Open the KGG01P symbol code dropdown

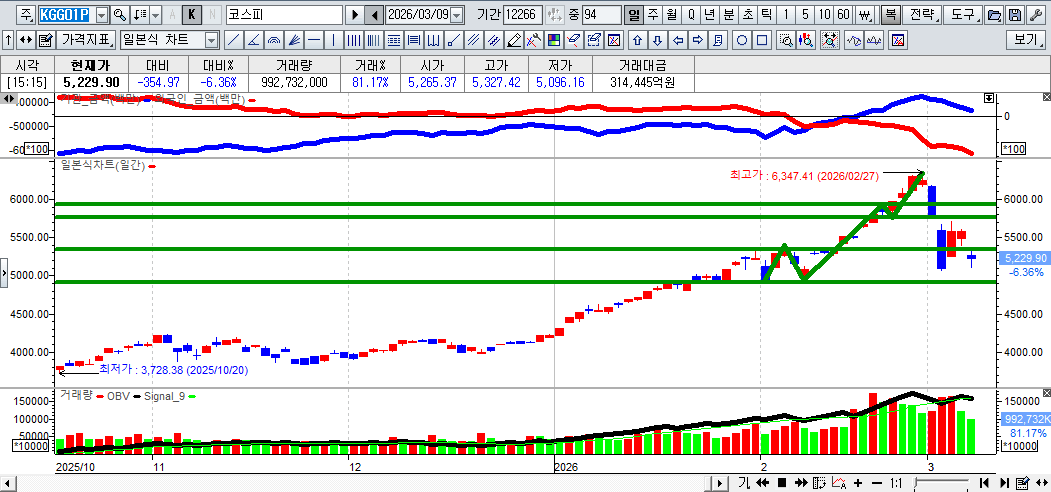[x=101, y=15]
